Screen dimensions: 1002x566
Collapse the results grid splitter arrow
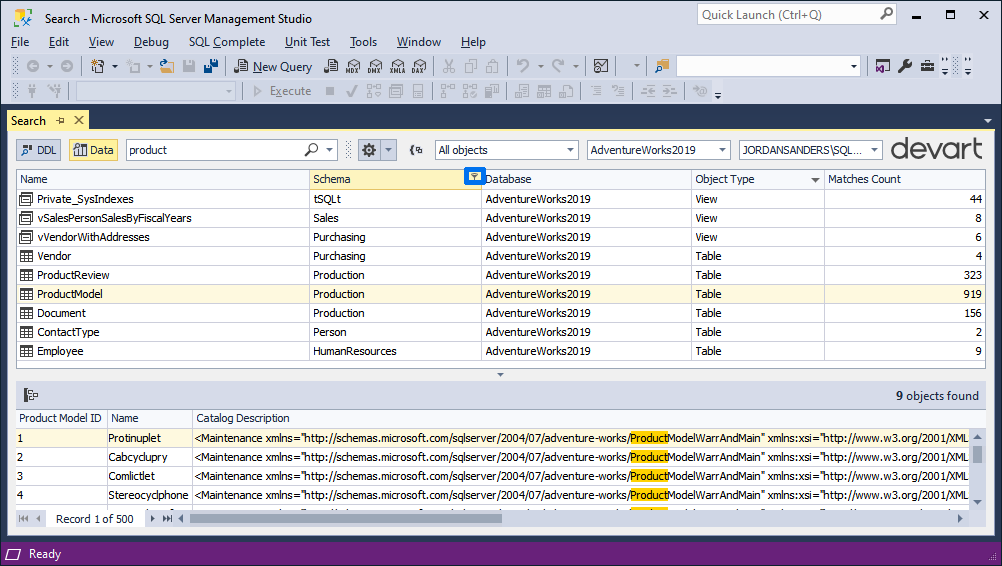[x=500, y=375]
